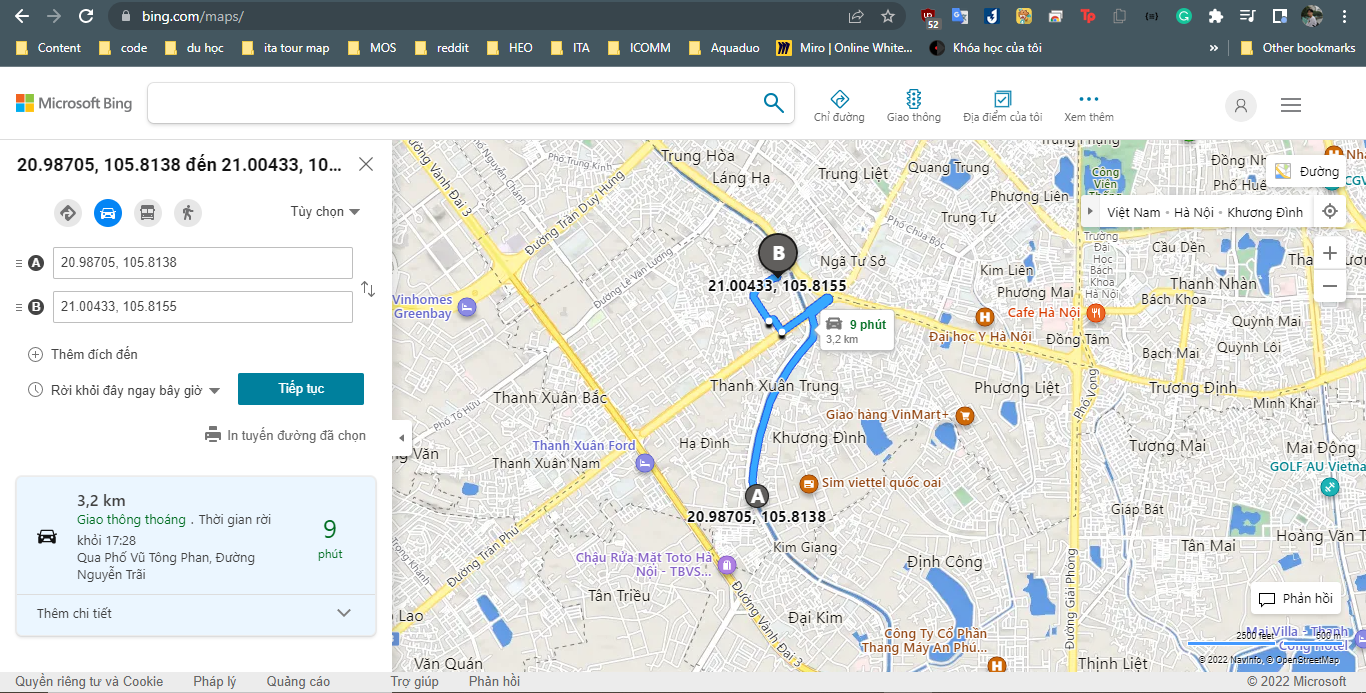
Task: Swap origin and destination with the arrows icon
Action: 367,288
